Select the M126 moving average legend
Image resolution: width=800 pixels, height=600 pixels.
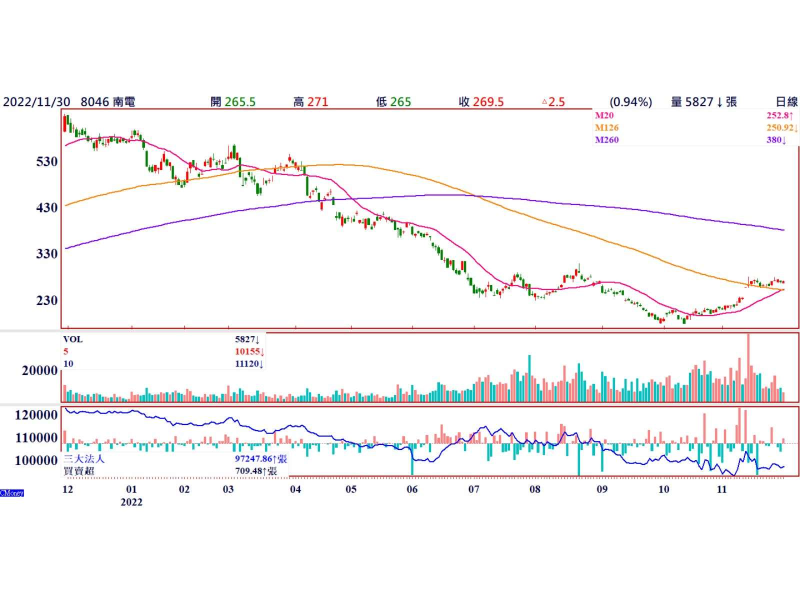pyautogui.click(x=608, y=129)
